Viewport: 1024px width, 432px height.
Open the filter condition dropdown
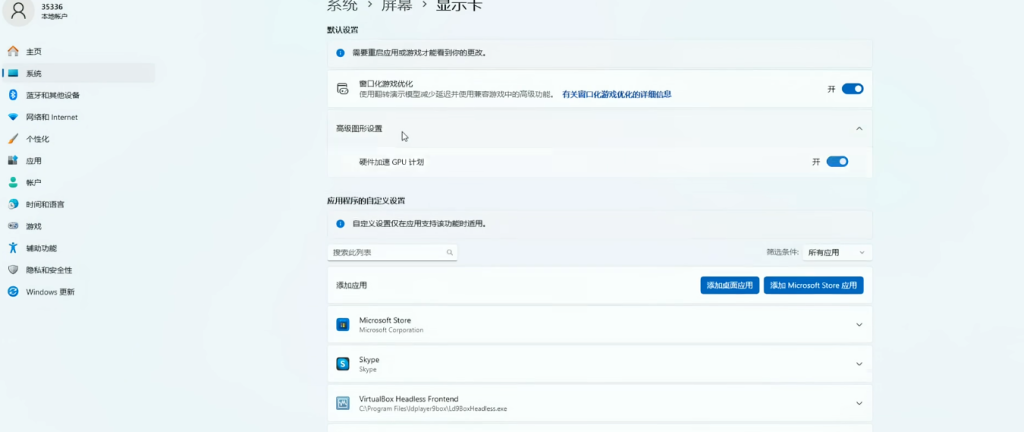tap(837, 253)
